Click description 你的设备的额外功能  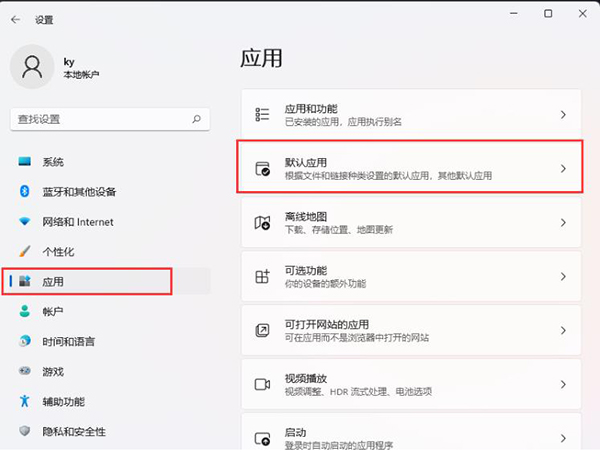tap(325, 284)
